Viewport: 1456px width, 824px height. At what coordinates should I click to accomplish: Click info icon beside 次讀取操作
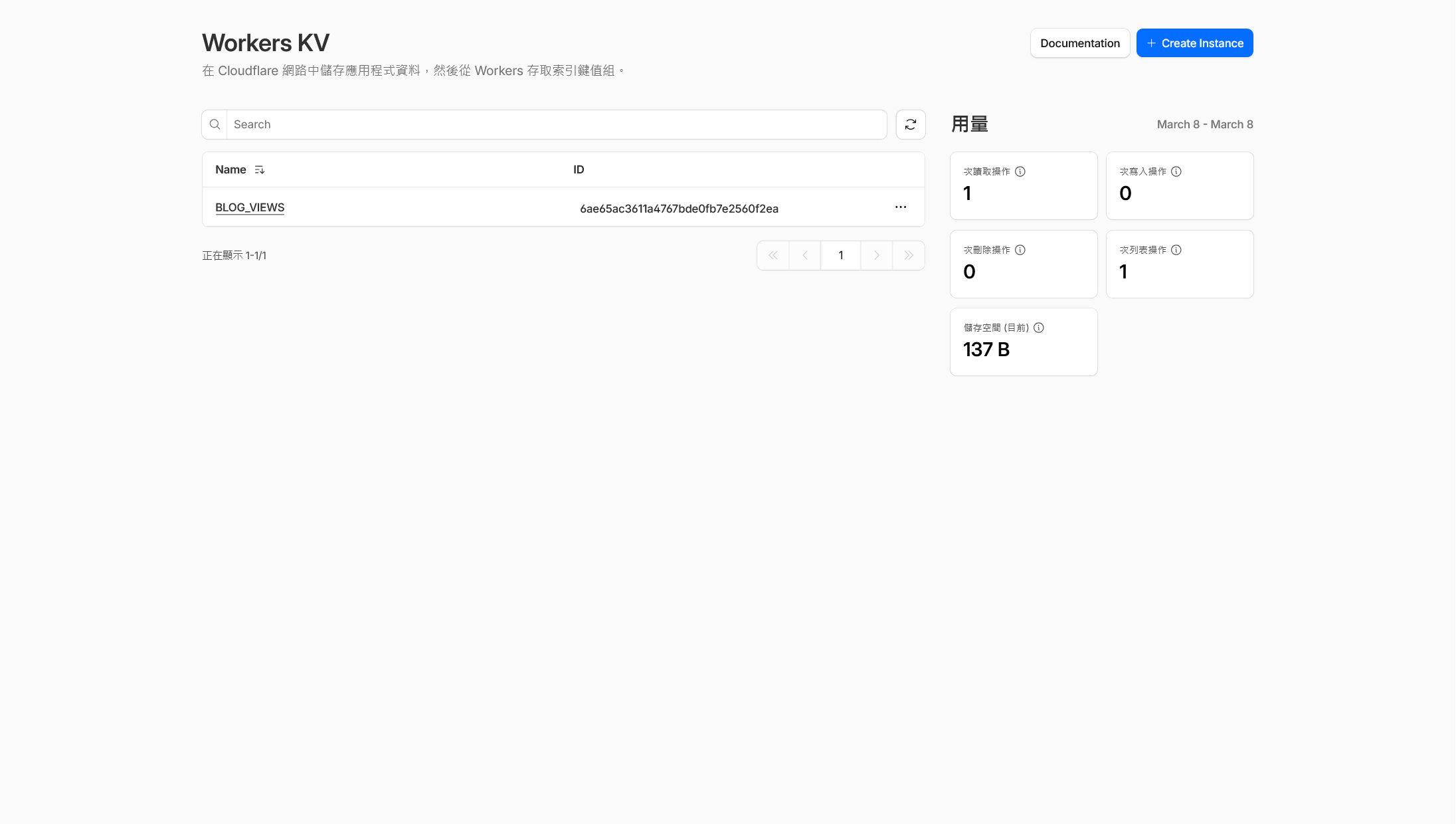click(1020, 171)
